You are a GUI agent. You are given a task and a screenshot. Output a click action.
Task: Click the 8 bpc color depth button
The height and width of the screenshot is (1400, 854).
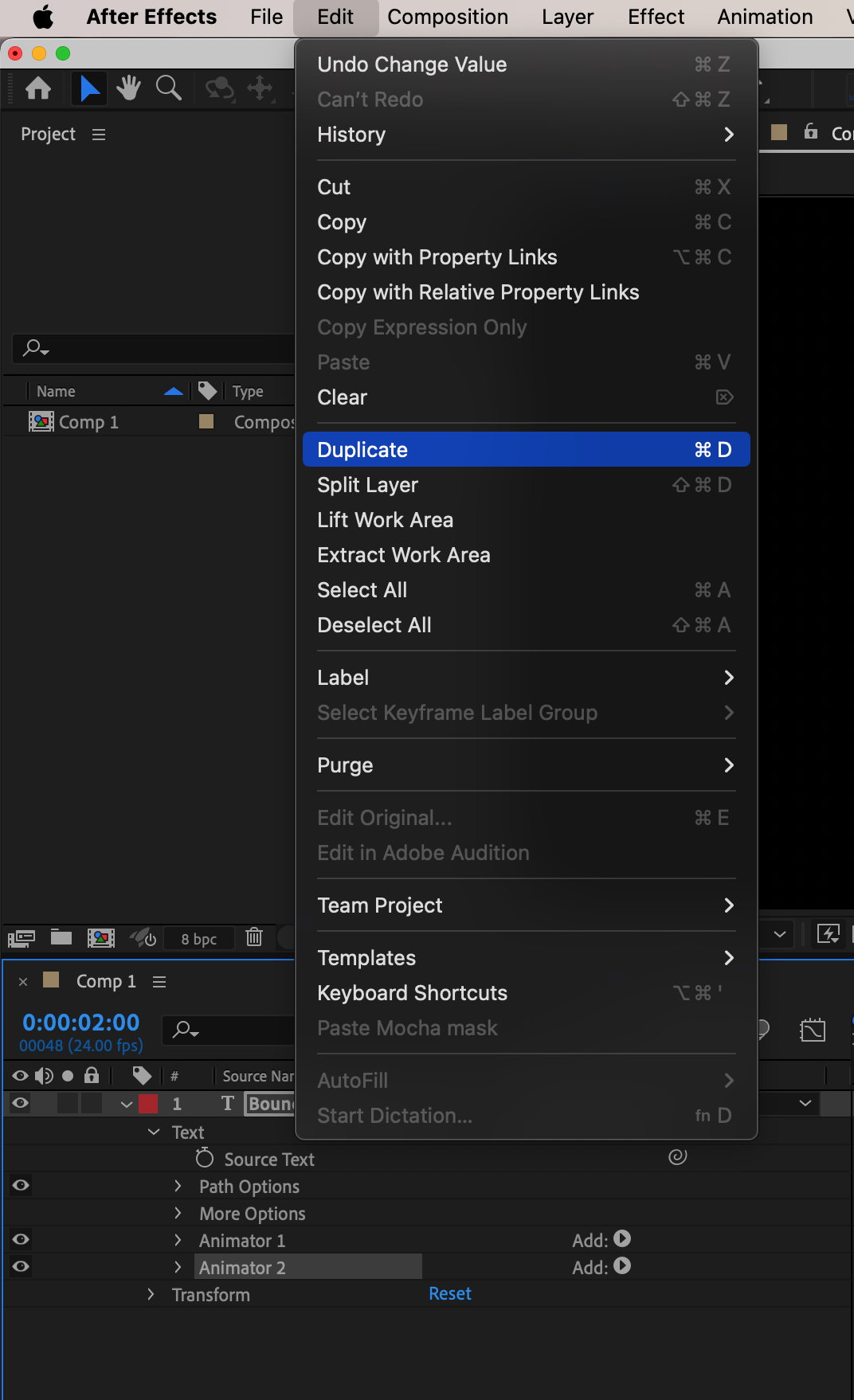click(x=199, y=939)
